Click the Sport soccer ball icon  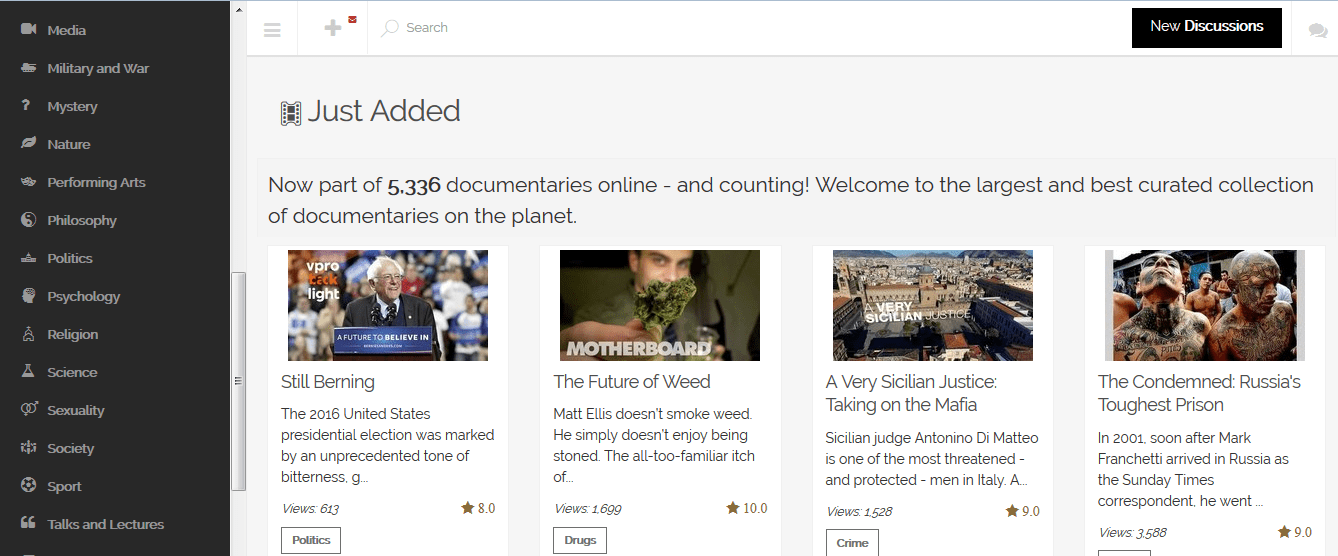click(28, 485)
